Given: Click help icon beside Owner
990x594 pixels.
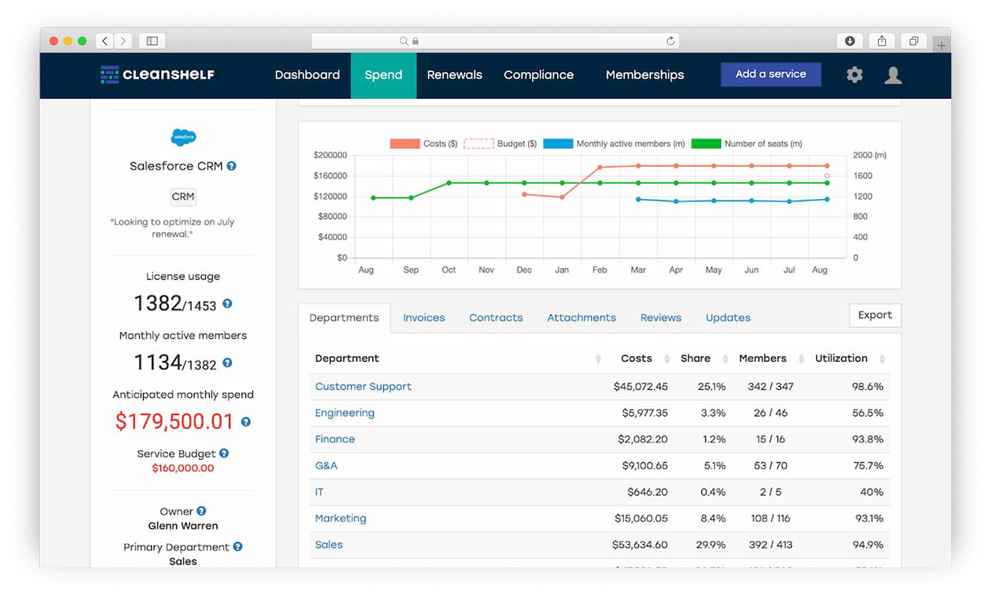Looking at the screenshot, I should (201, 511).
